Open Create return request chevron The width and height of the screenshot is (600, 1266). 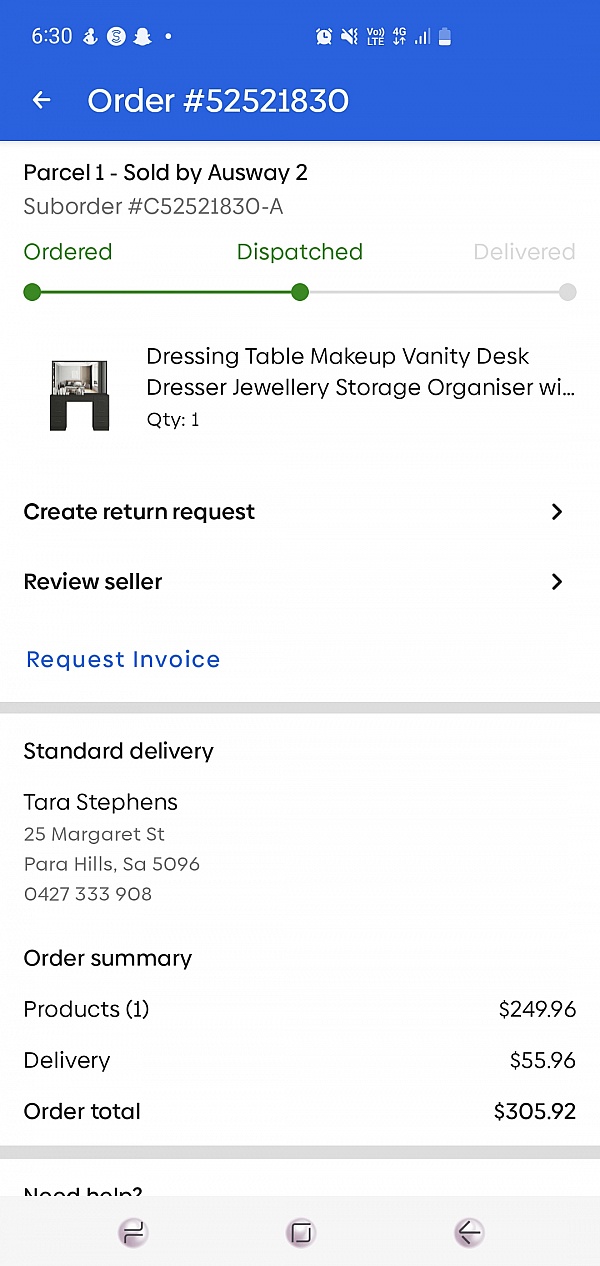click(x=557, y=512)
